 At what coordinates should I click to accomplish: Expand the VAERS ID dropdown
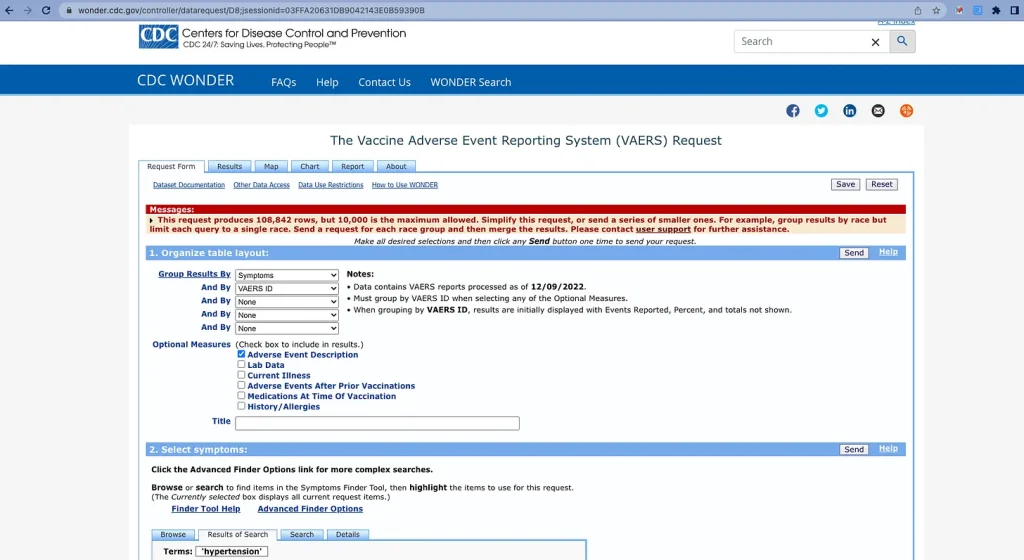287,288
